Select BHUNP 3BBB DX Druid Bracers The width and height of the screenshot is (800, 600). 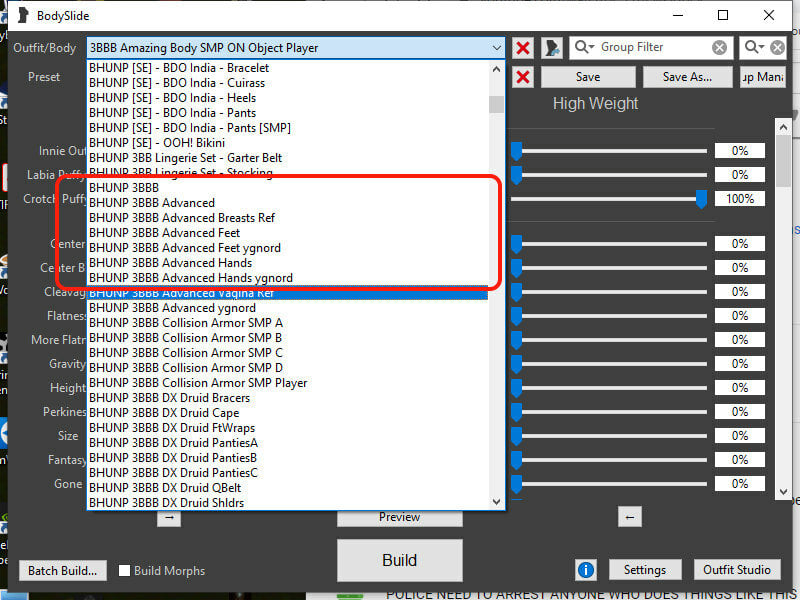[x=287, y=398]
